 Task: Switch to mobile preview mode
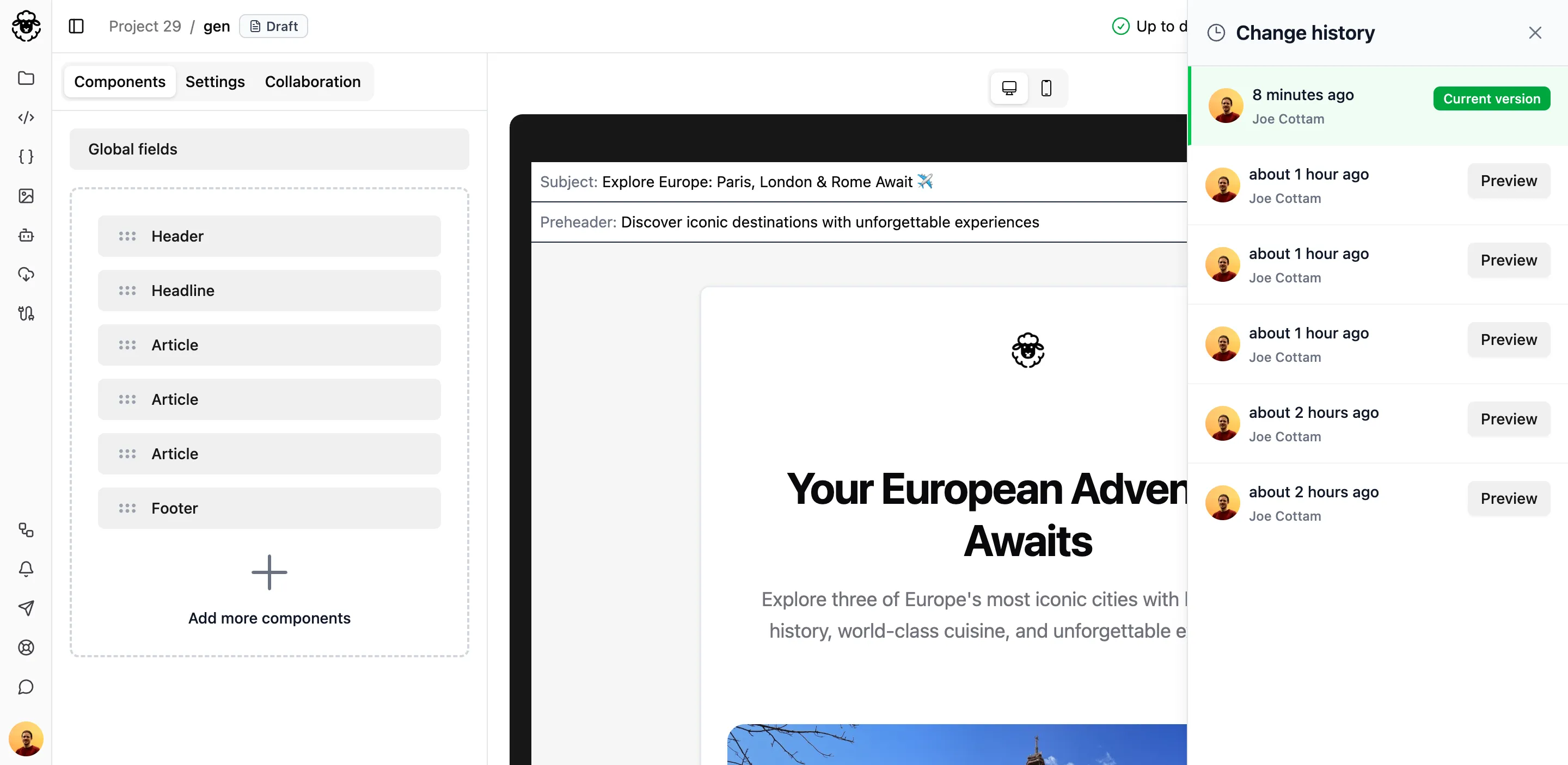(x=1046, y=88)
